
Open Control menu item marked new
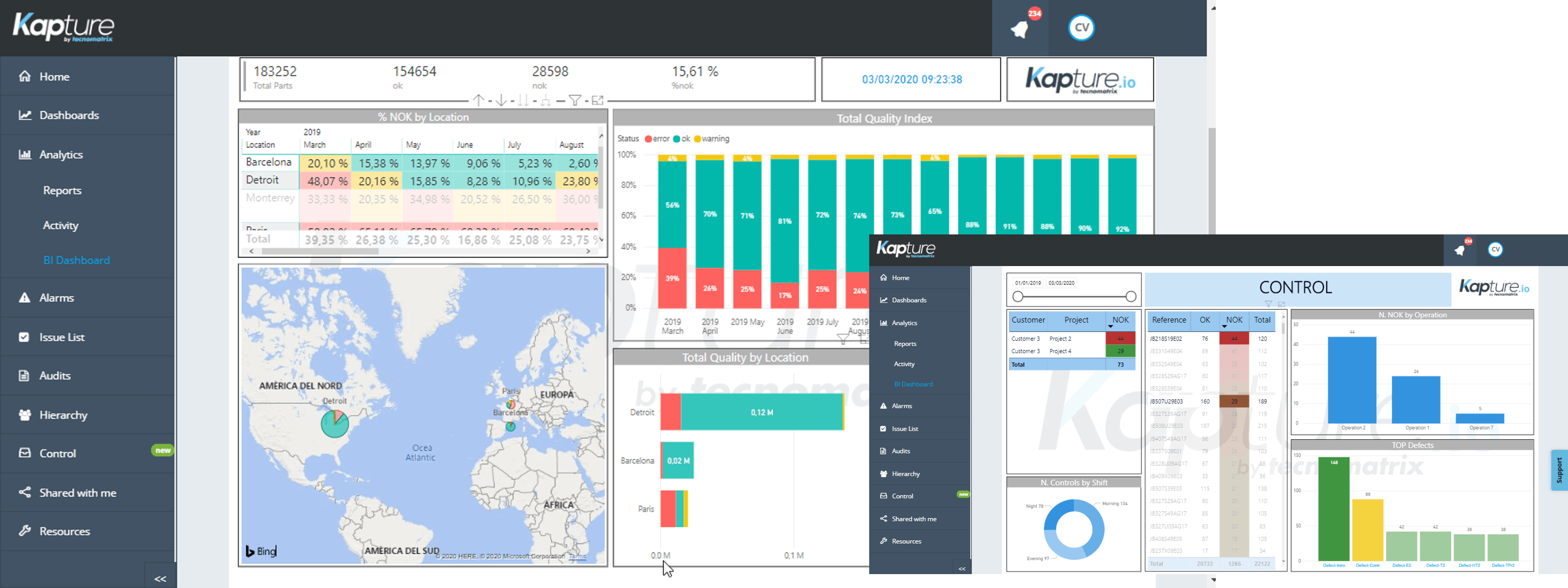pyautogui.click(x=58, y=454)
